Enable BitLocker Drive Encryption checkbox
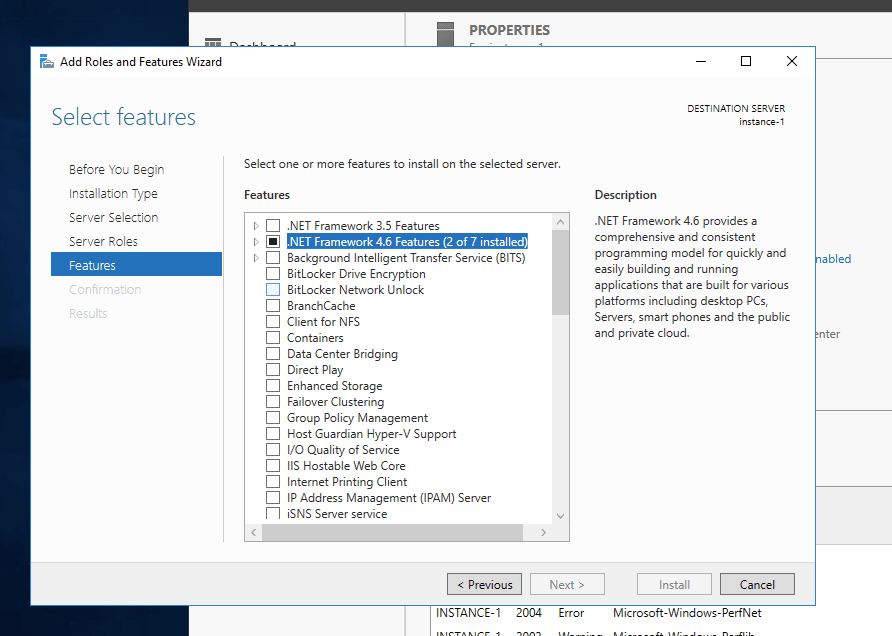 pos(273,274)
